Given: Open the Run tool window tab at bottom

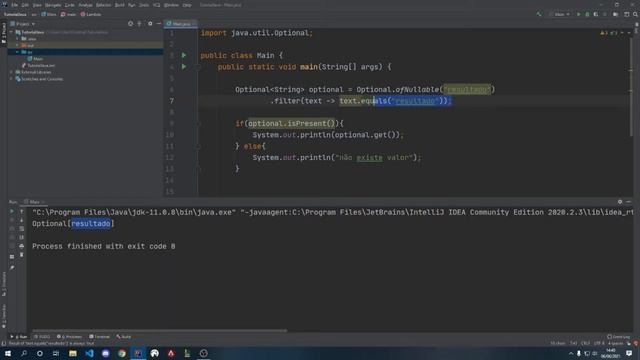Looking at the screenshot, I should [x=19, y=337].
